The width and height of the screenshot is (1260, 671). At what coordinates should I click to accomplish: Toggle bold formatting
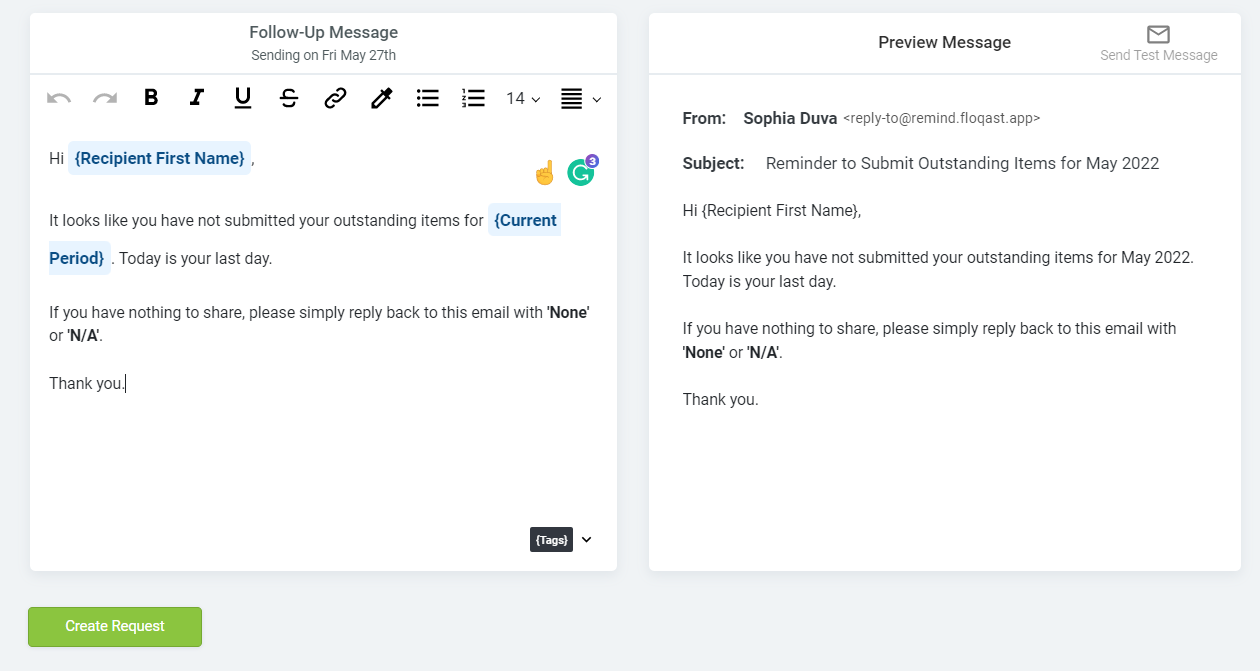151,98
